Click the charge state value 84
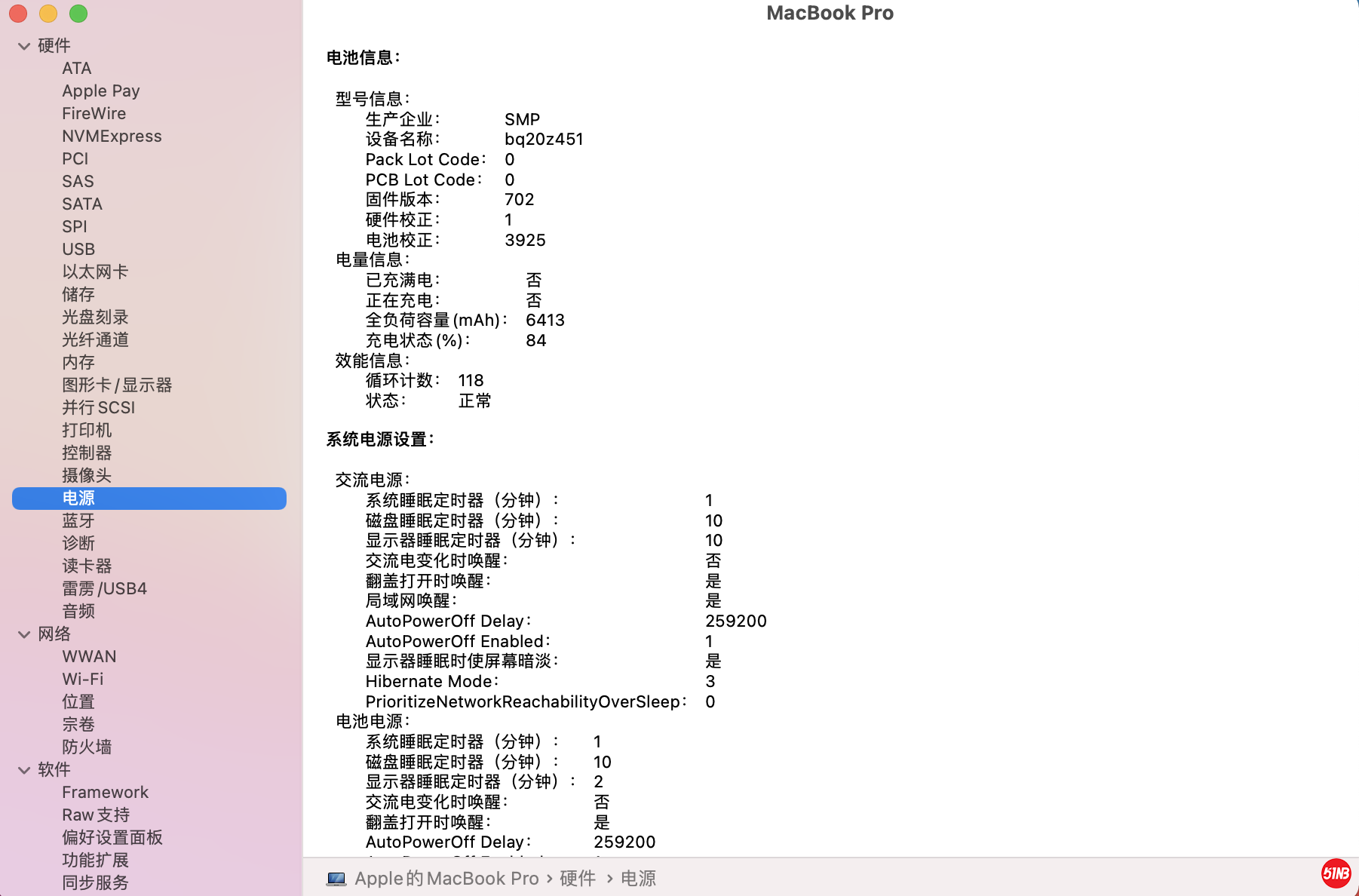Screen dimensions: 1359x896 pyautogui.click(x=535, y=341)
